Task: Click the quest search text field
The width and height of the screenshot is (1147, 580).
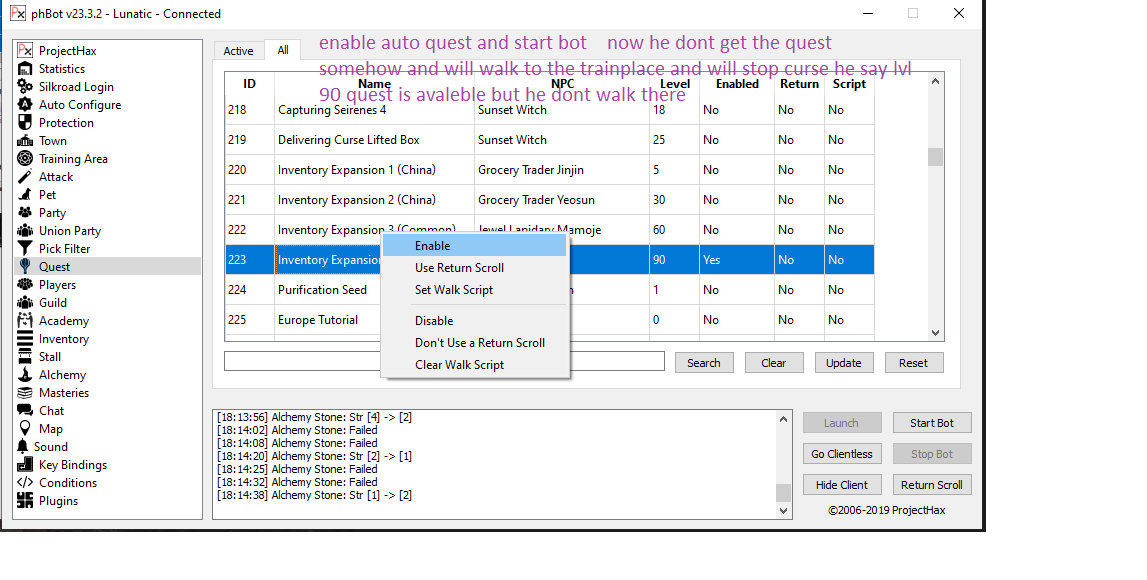Action: [300, 362]
